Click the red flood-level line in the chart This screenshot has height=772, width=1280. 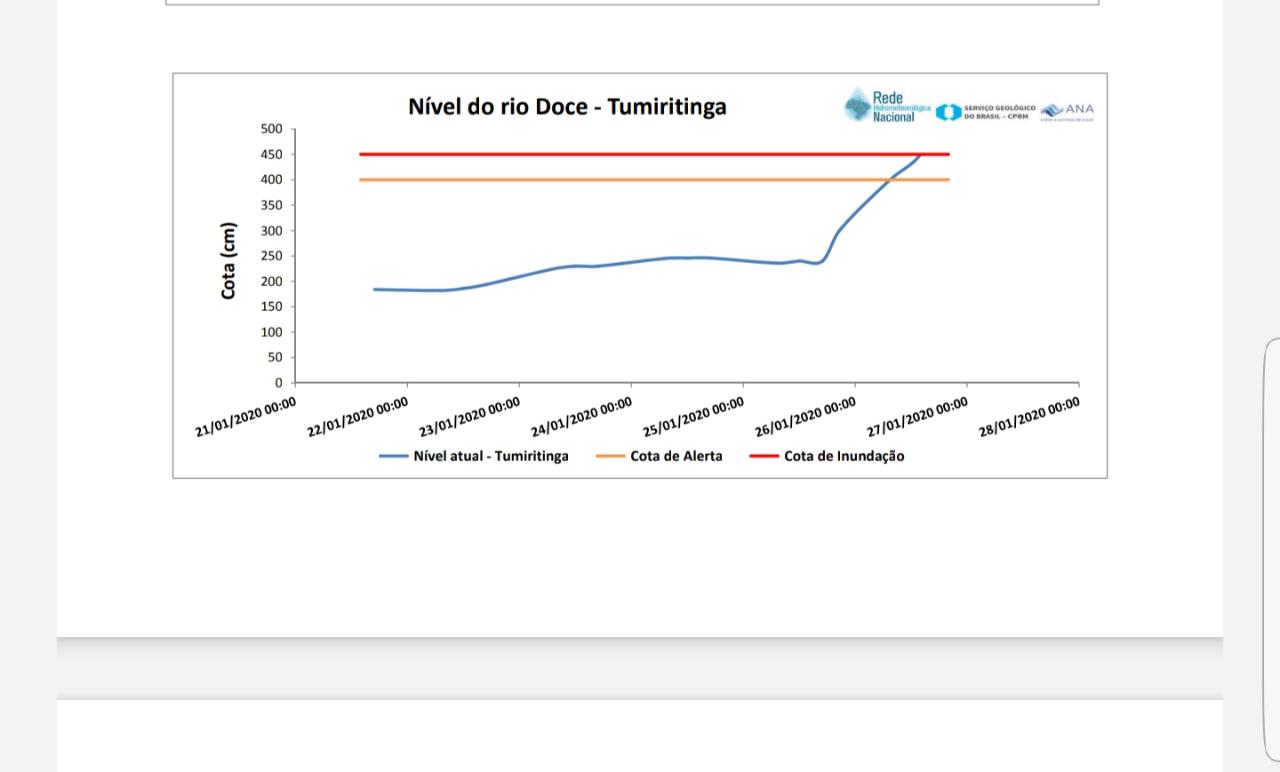tap(600, 154)
